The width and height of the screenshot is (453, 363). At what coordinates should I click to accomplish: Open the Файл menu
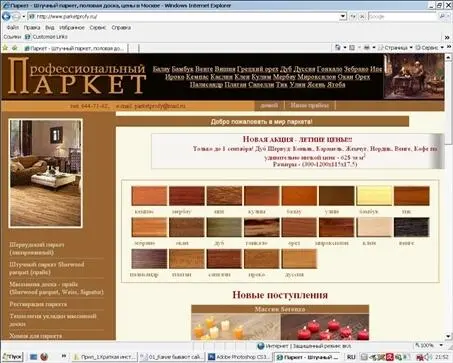coord(13,28)
